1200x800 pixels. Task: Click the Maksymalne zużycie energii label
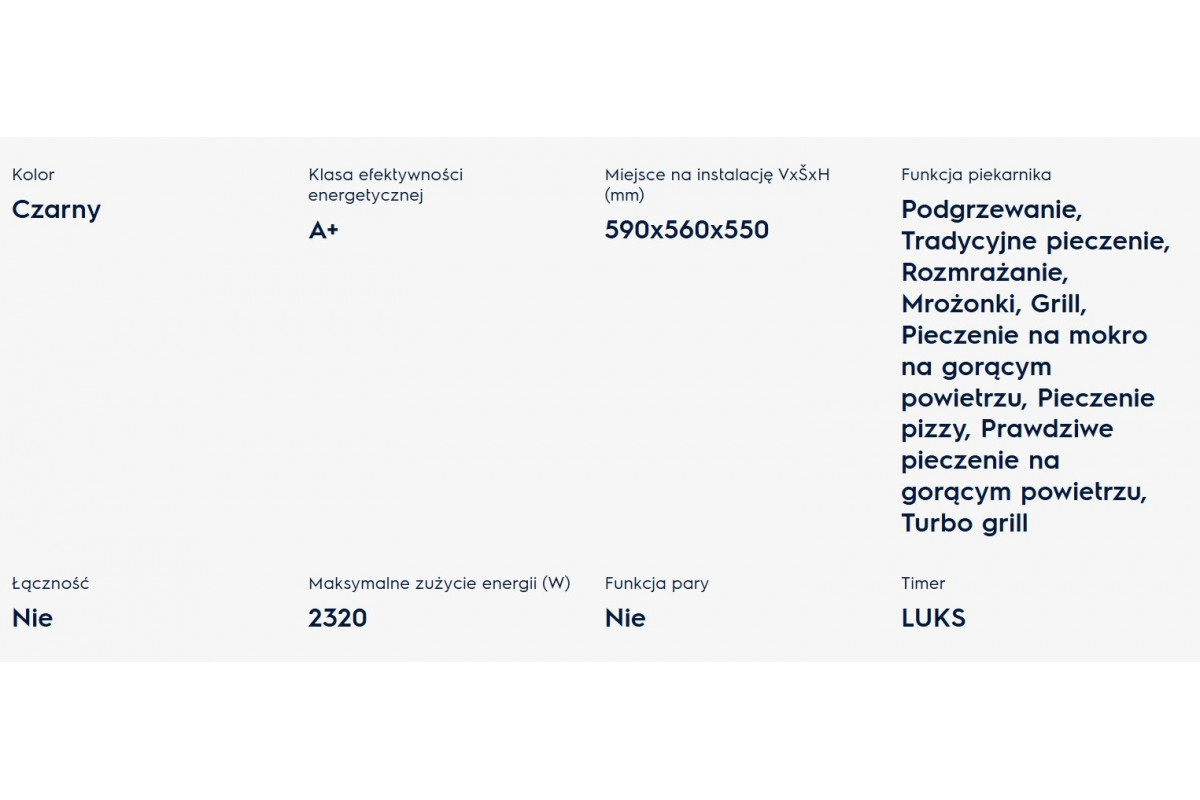pyautogui.click(x=439, y=584)
